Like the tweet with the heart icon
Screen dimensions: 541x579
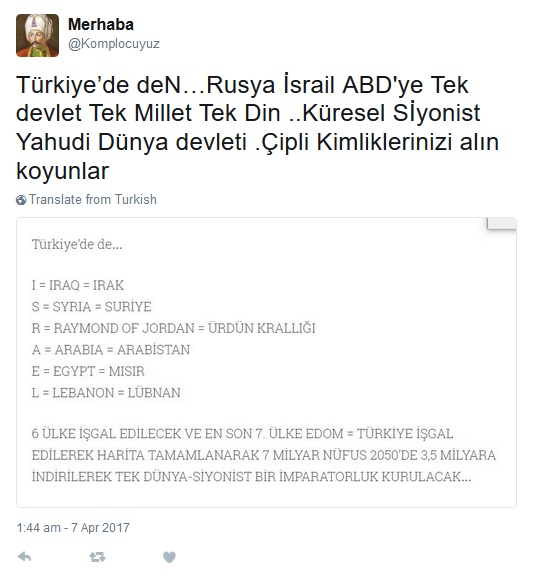tap(170, 557)
